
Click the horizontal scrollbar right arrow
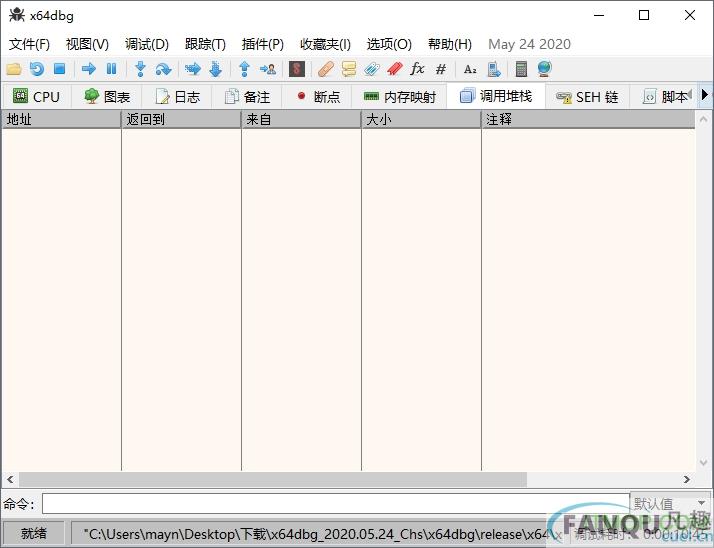pos(687,479)
